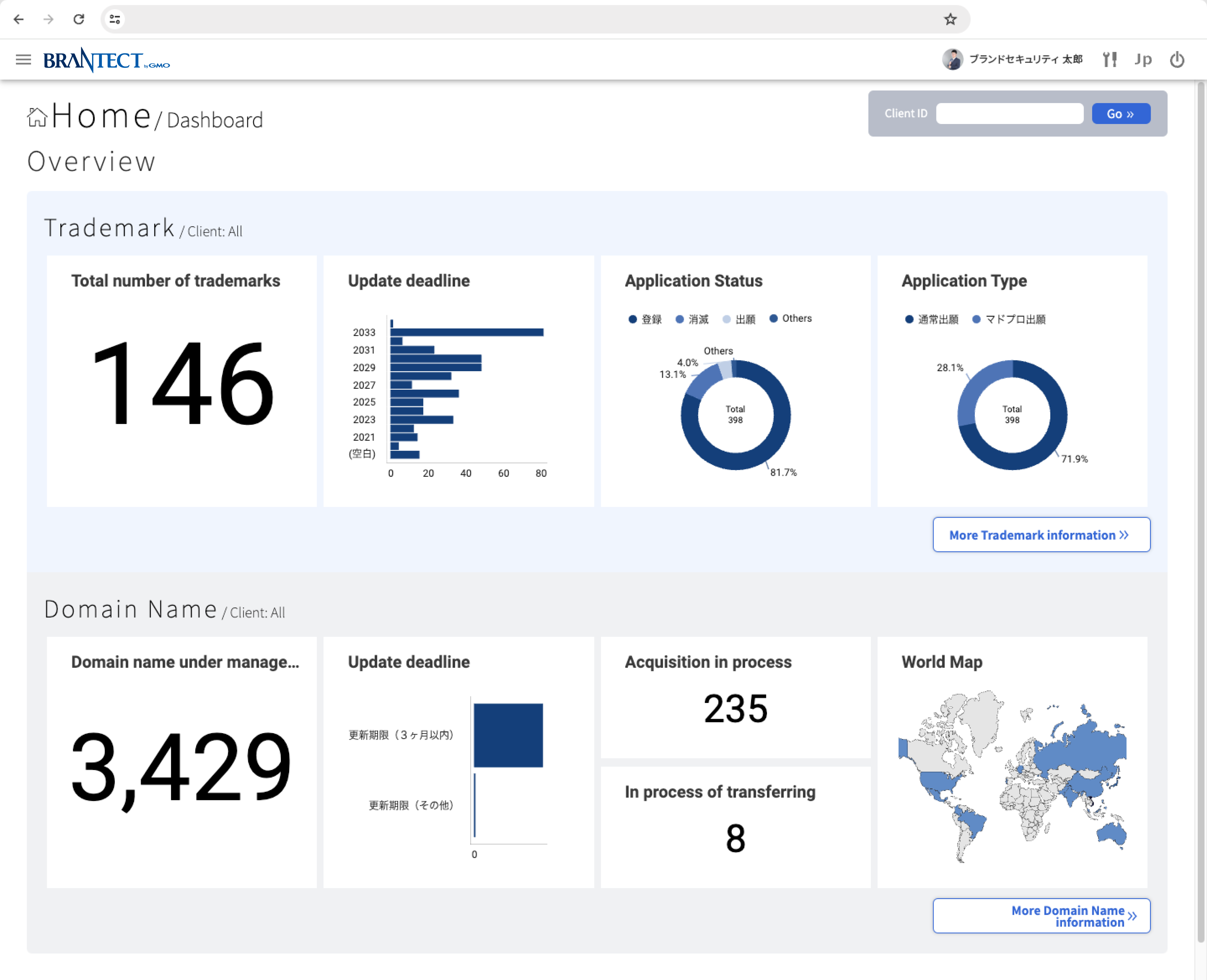Click the 更新期限 3ヶ月以内 bar

(508, 735)
